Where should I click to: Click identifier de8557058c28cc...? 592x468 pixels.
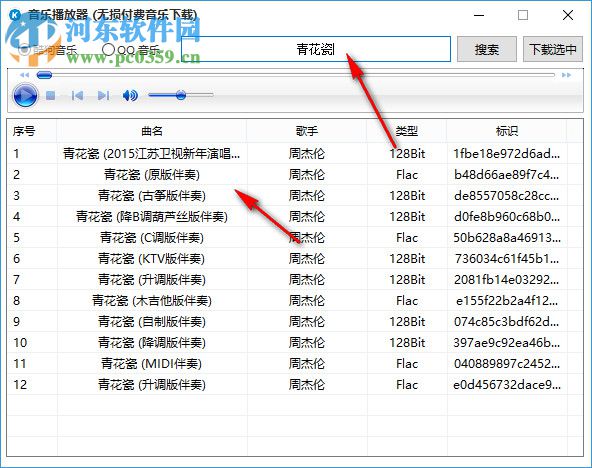click(507, 196)
